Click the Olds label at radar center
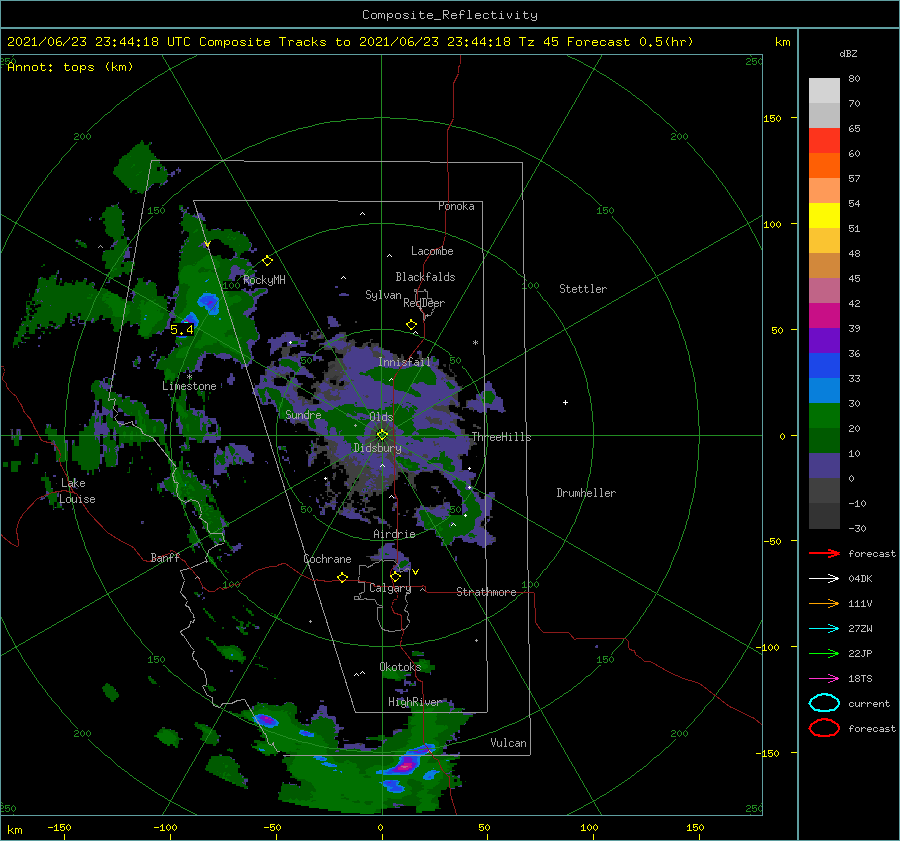Viewport: 900px width, 841px height. coord(381,417)
